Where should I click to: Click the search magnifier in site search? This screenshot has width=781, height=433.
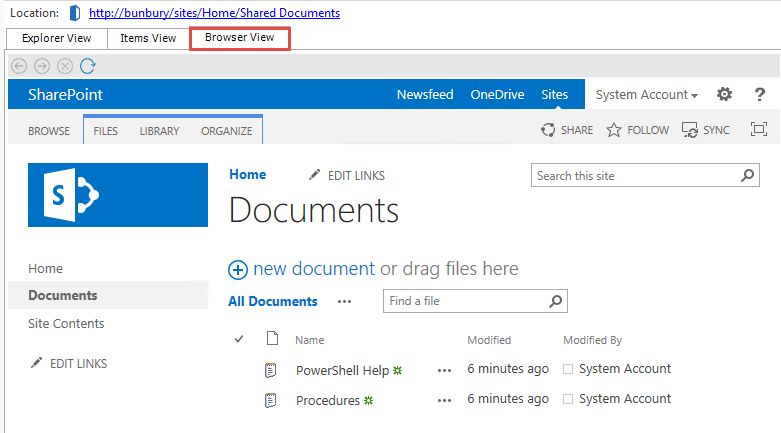point(748,176)
